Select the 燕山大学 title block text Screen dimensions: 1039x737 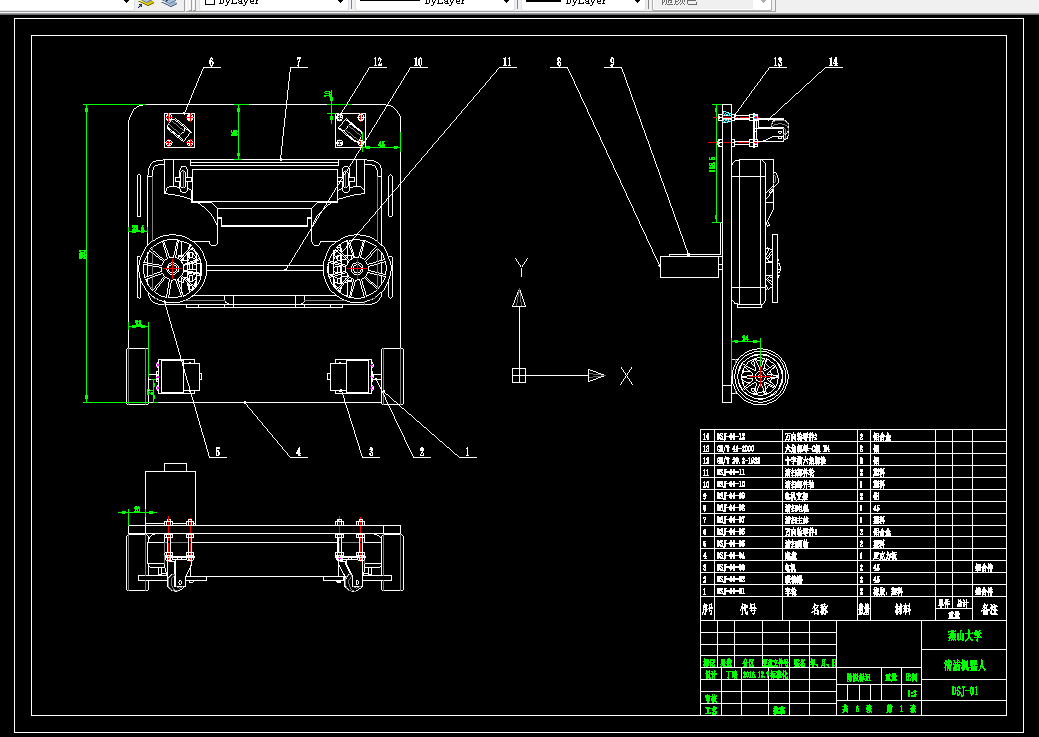[964, 636]
